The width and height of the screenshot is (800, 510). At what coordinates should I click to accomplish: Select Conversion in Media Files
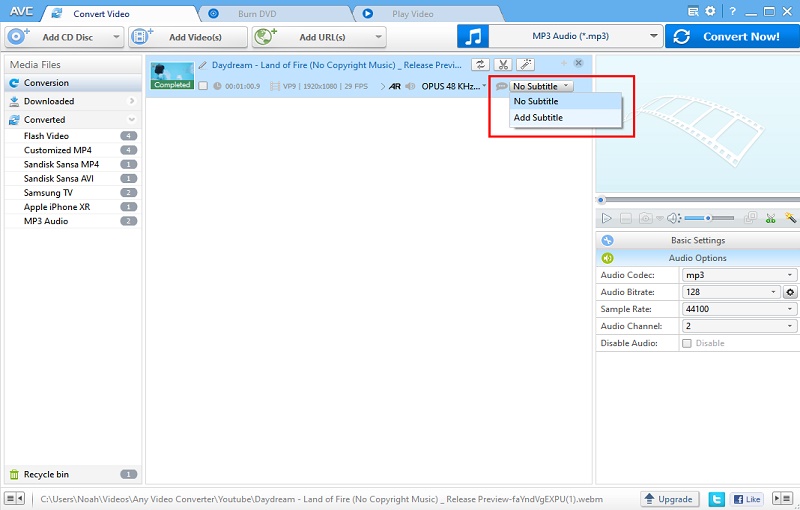click(x=73, y=83)
